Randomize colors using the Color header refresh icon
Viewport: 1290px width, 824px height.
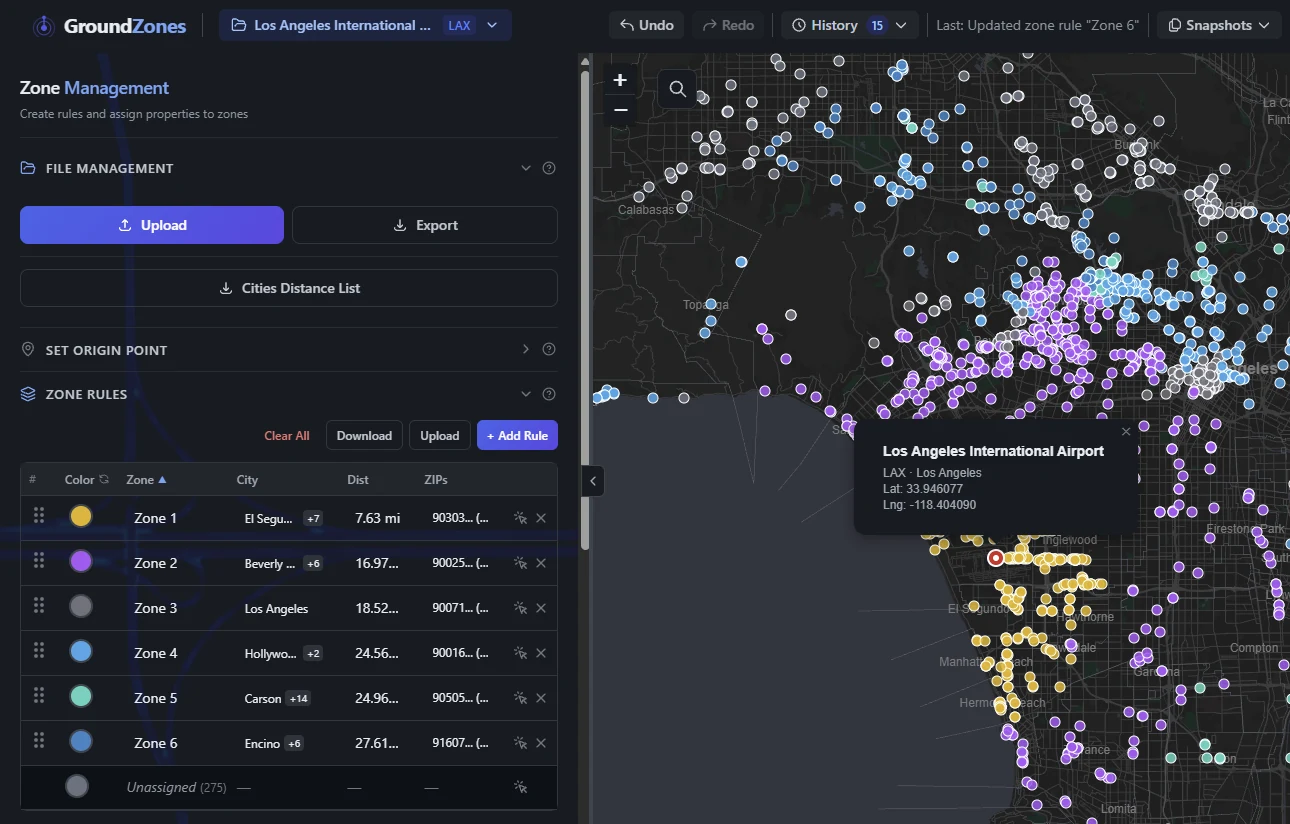(x=103, y=480)
